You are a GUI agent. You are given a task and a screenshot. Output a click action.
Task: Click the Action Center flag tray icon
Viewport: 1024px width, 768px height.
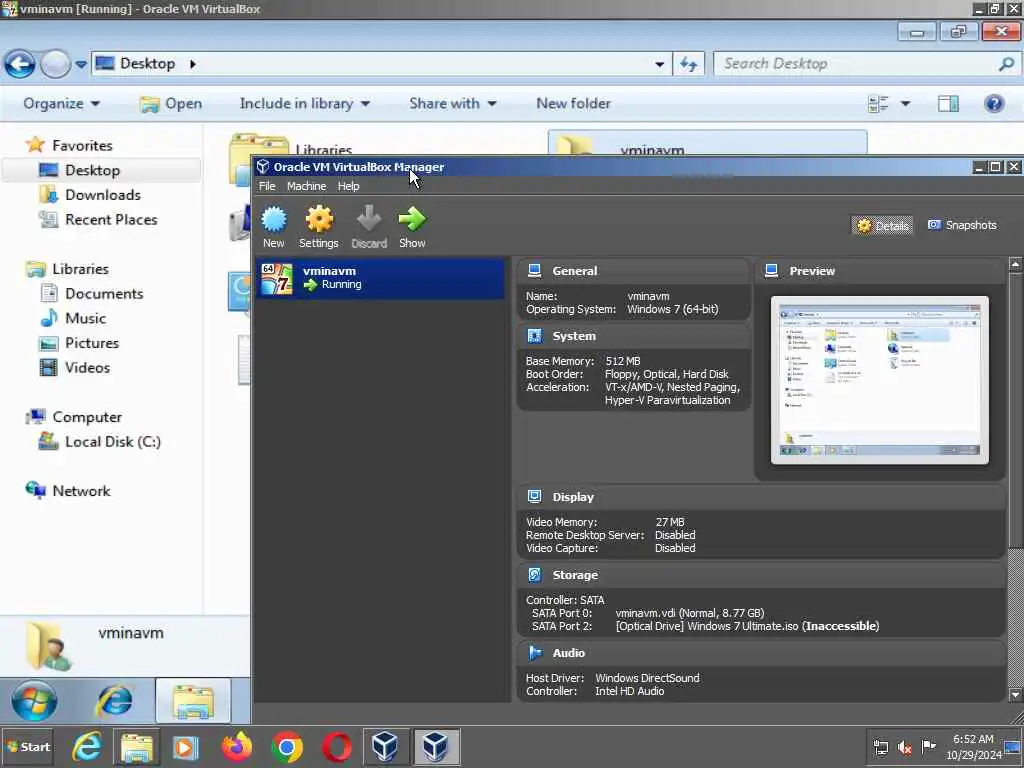pyautogui.click(x=928, y=746)
